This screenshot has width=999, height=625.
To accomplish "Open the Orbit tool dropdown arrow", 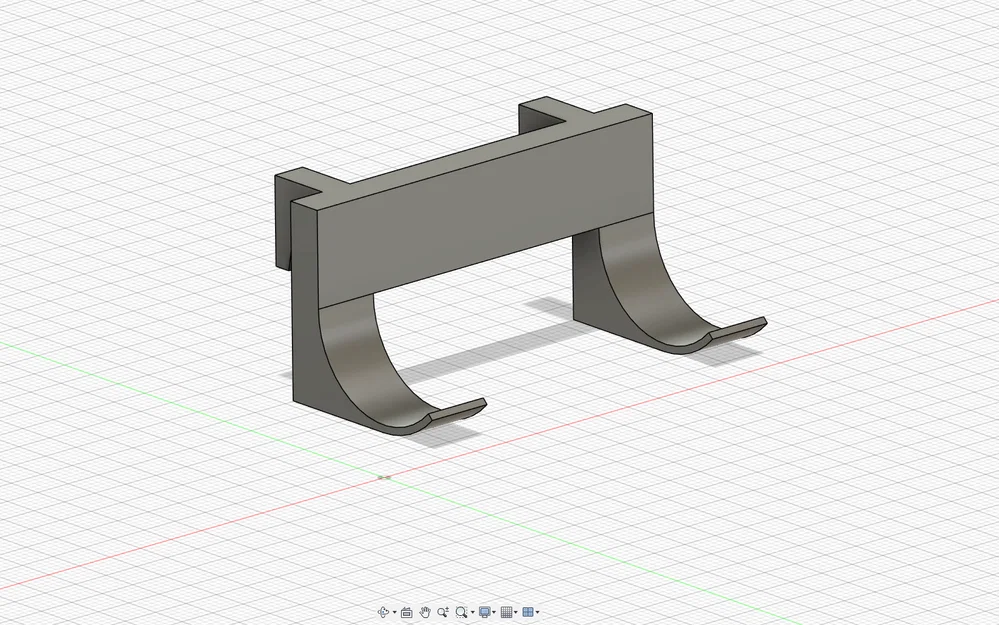I will tap(394, 613).
